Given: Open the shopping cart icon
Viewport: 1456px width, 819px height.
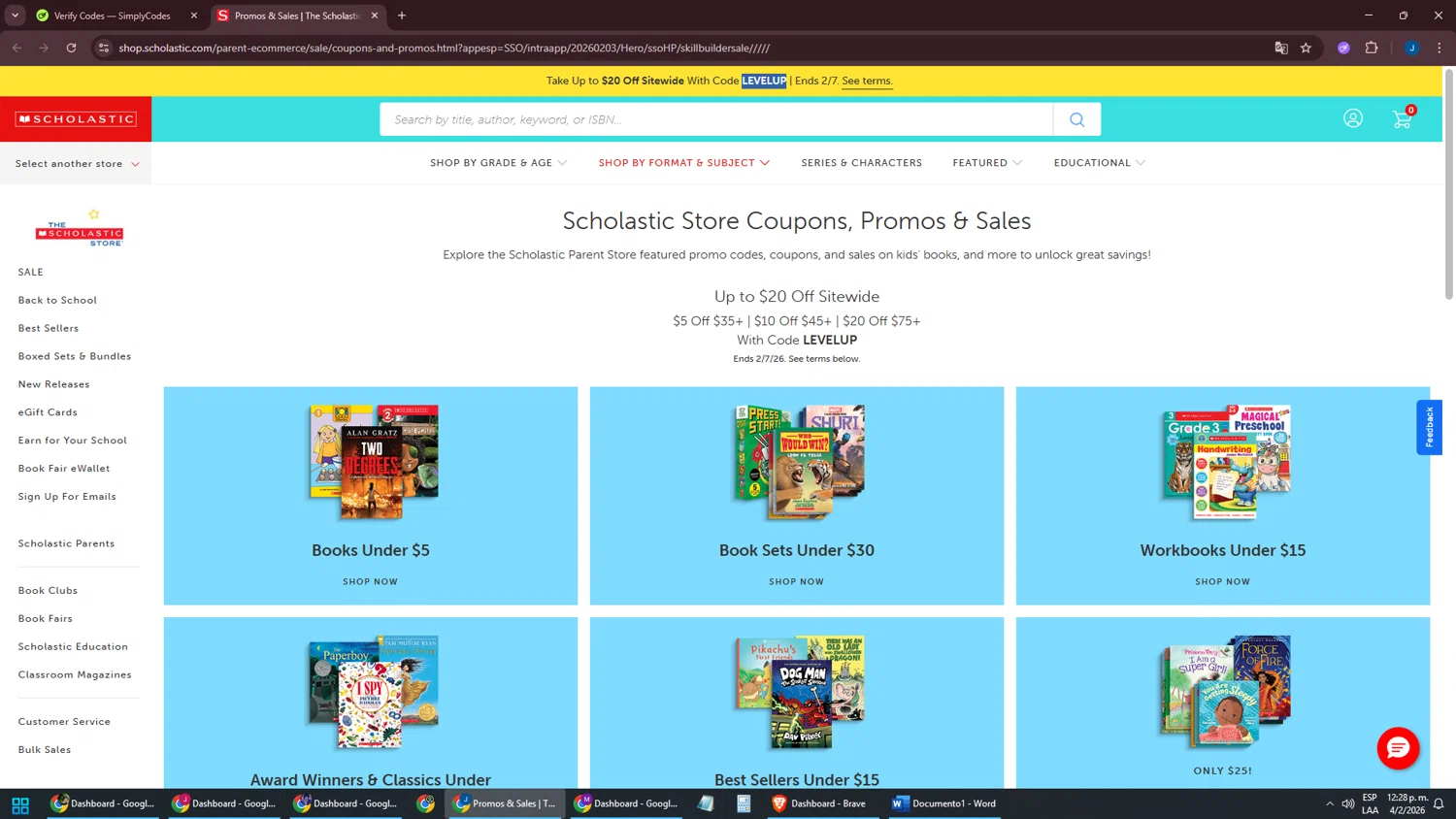Looking at the screenshot, I should click(x=1403, y=118).
